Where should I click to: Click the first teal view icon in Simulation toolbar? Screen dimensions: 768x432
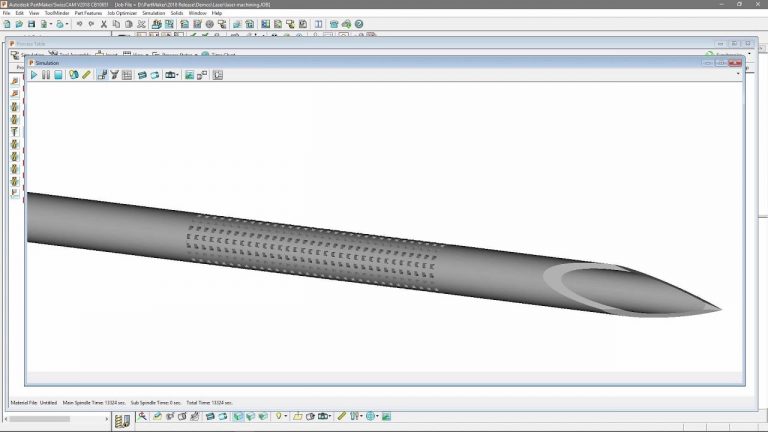142,75
